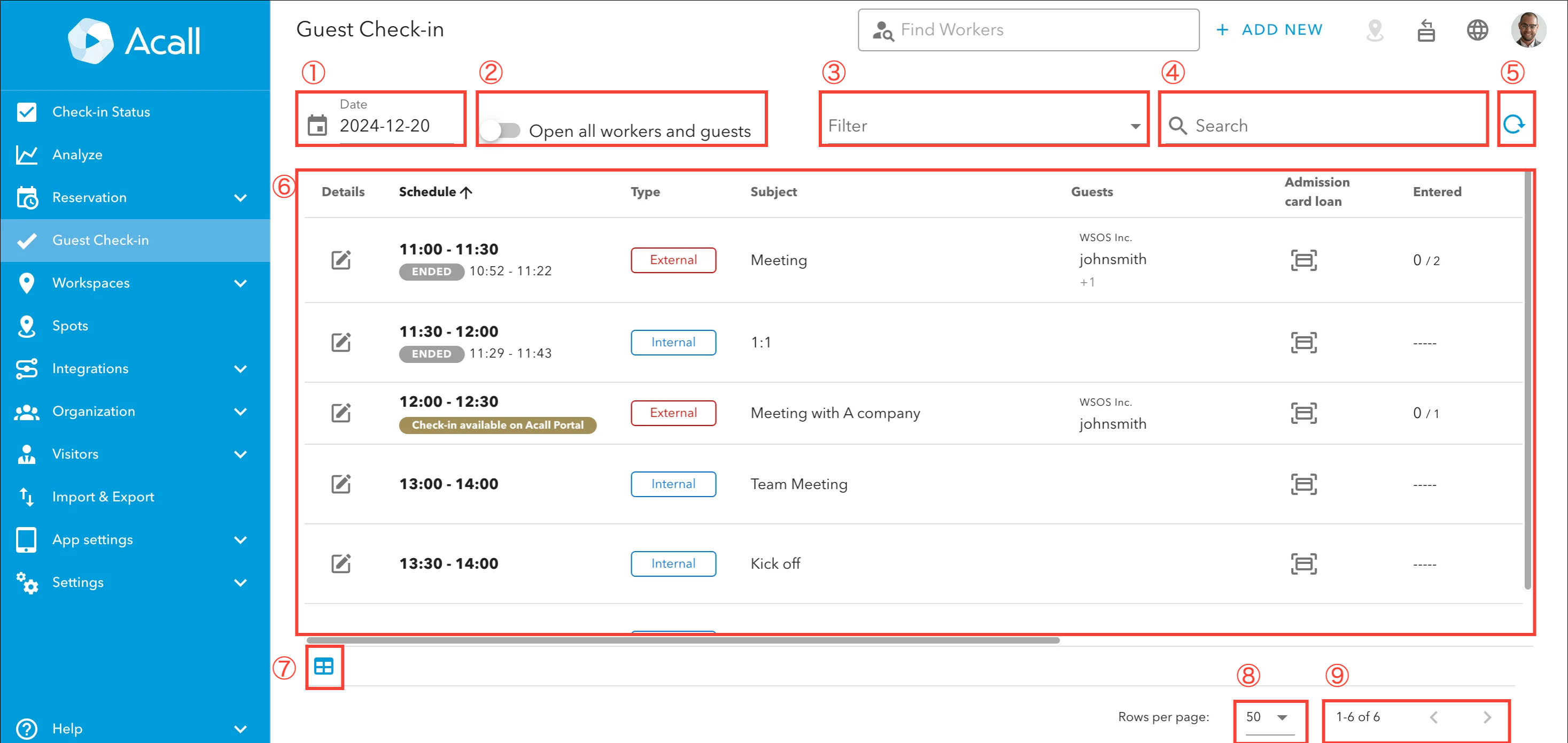Expand the Organization menu chevron
This screenshot has height=743, width=1568.
[240, 412]
